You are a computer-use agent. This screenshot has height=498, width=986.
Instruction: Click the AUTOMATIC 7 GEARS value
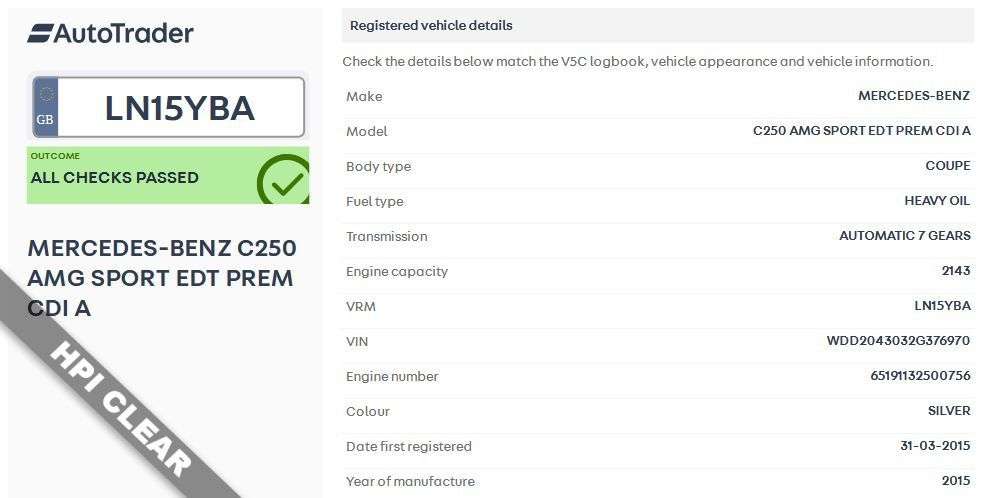pos(904,236)
